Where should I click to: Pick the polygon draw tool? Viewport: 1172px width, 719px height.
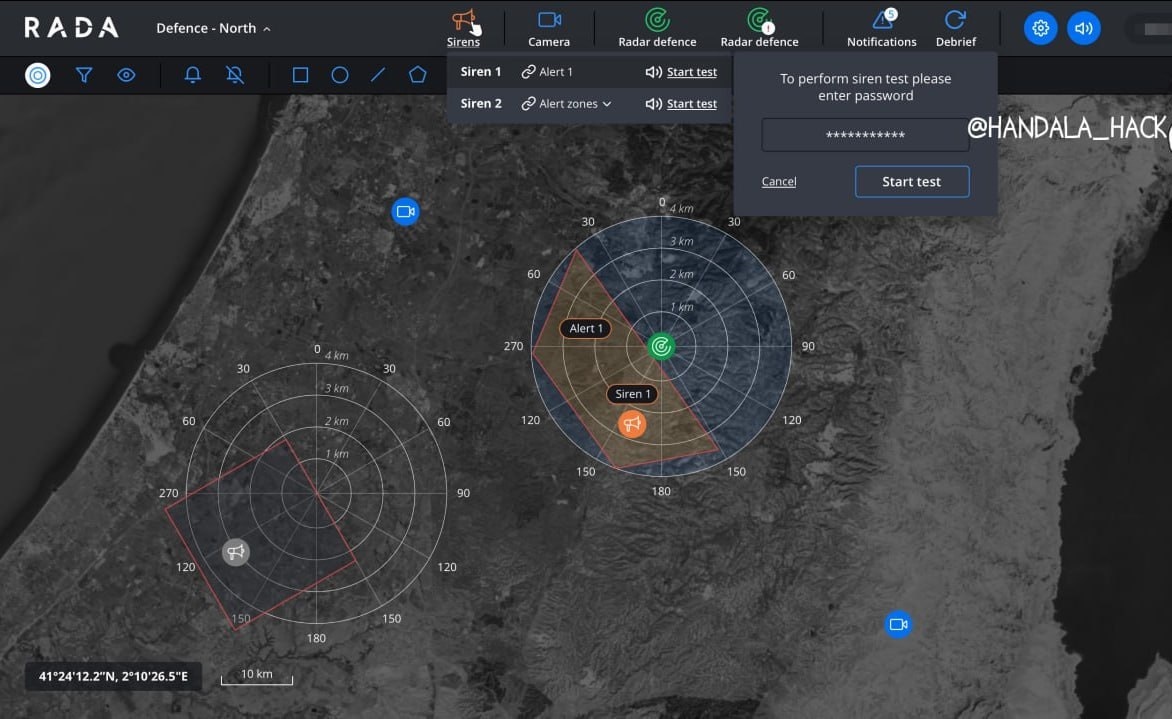click(x=417, y=75)
